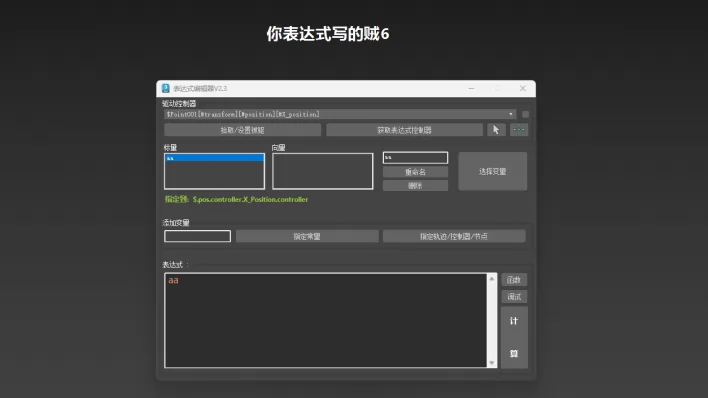Click the green crosshair icon button
This screenshot has height=398, width=708.
coord(519,130)
